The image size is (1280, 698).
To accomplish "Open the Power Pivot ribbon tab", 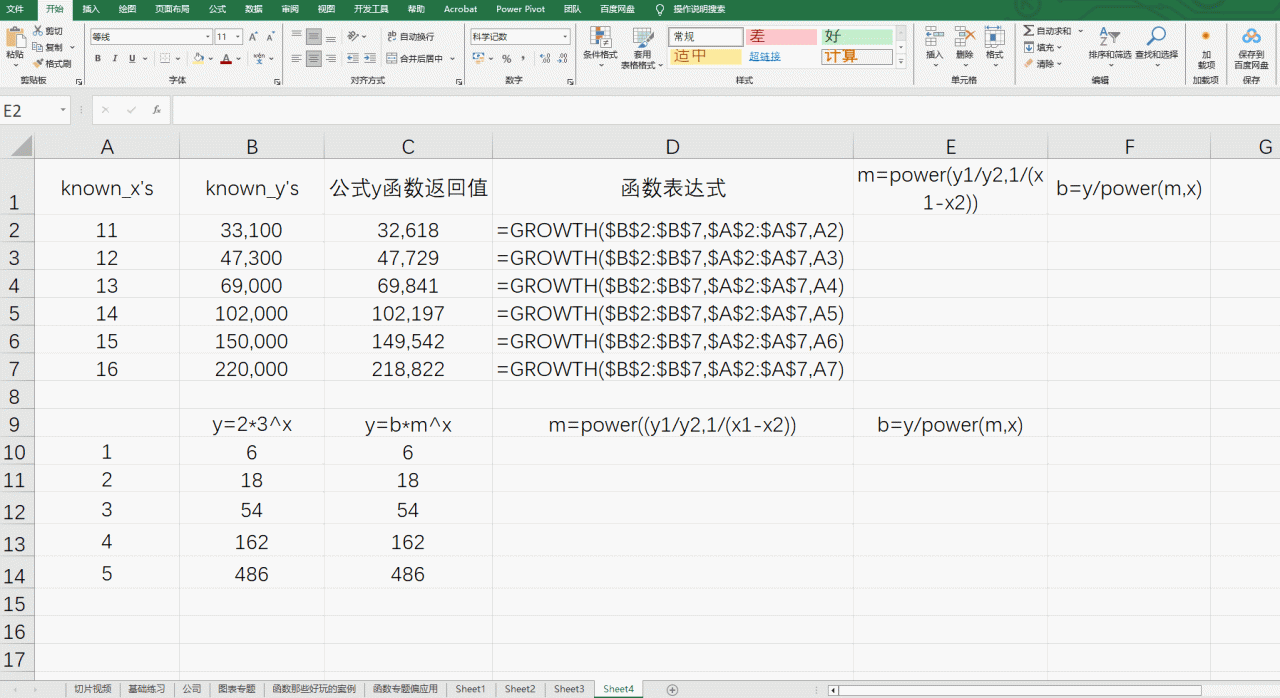I will [x=520, y=9].
